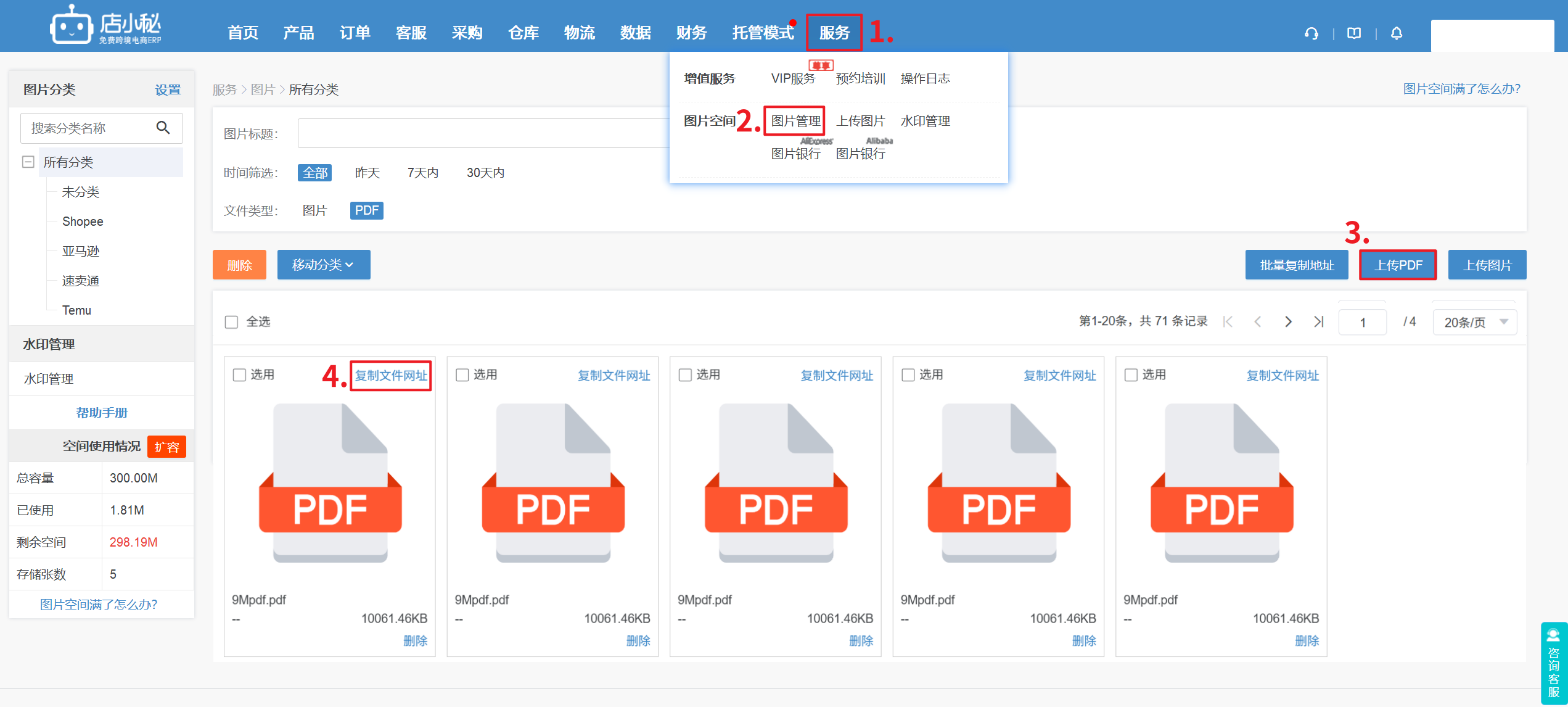Click the notification bell icon
Screen dimensions: 1568x707
(1397, 33)
